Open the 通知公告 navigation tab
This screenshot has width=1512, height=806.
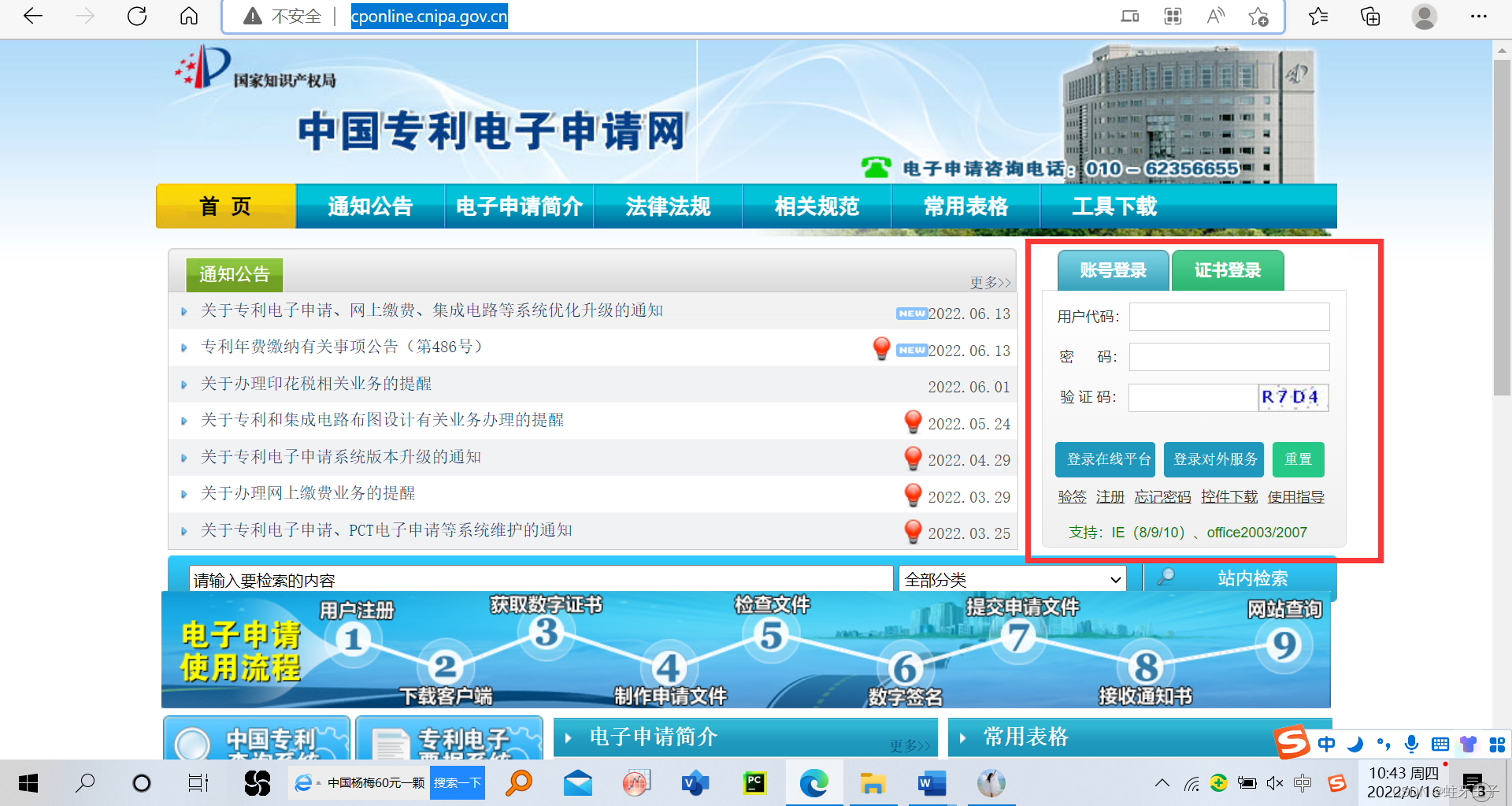click(x=370, y=206)
